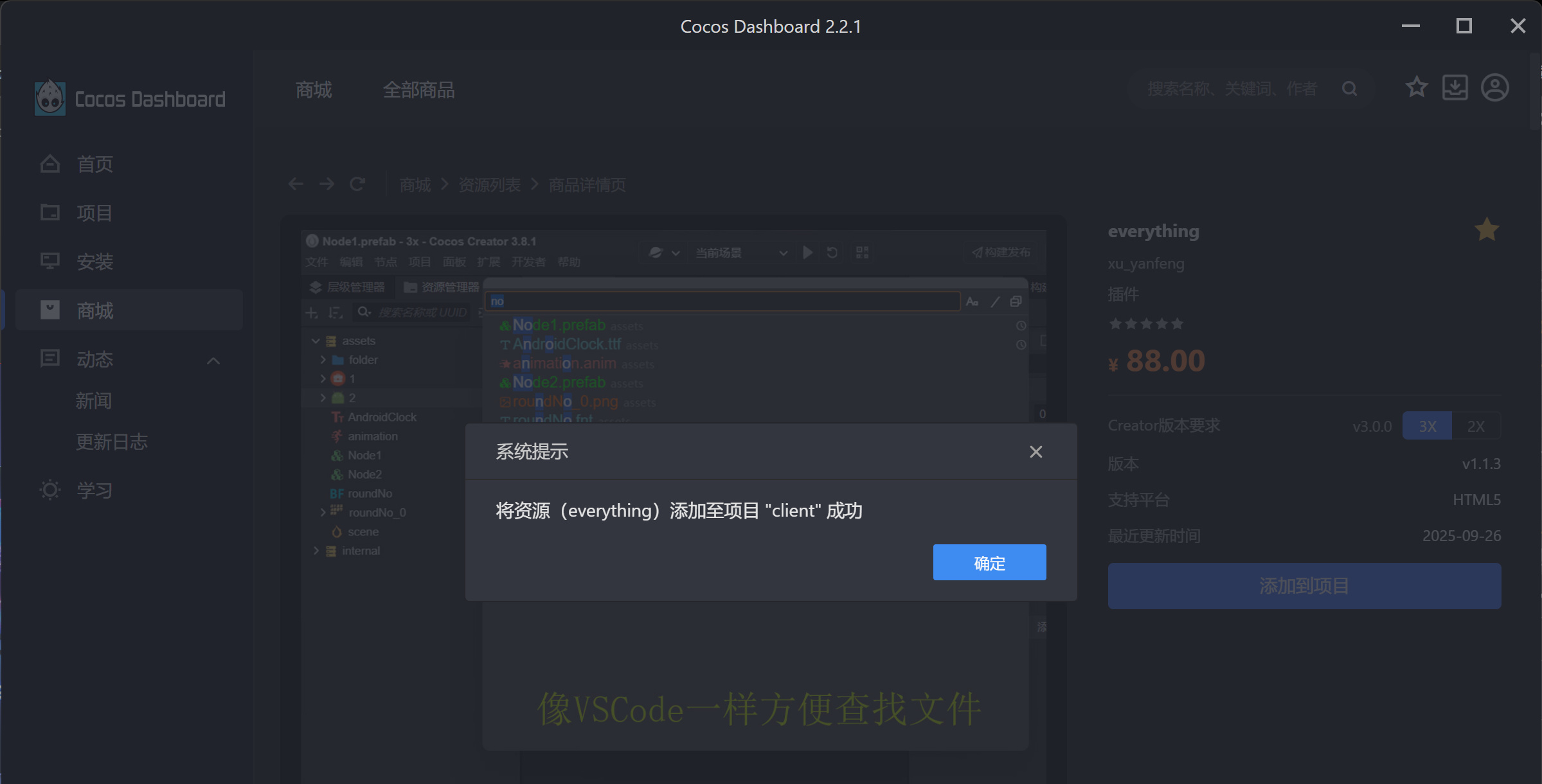Go back using the left arrow
Screen dimensions: 1542x784
pyautogui.click(x=296, y=184)
